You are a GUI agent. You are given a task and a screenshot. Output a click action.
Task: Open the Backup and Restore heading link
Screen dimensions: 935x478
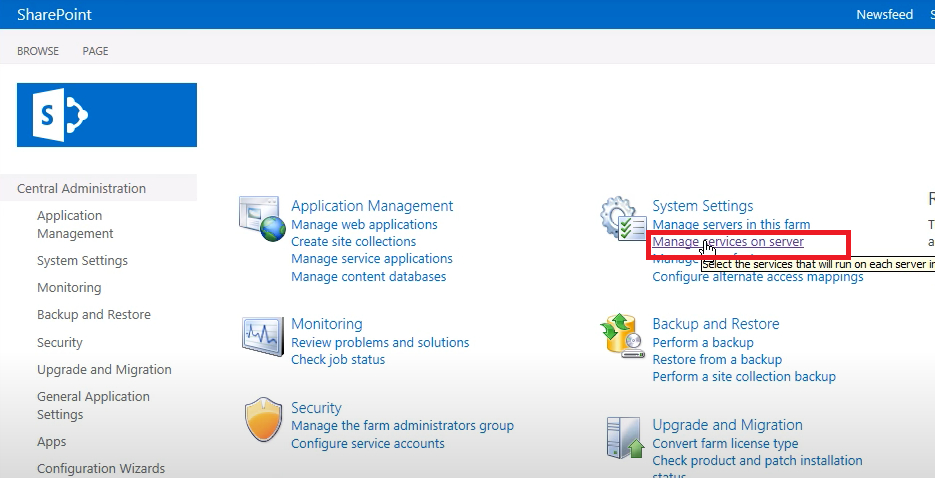tap(716, 324)
